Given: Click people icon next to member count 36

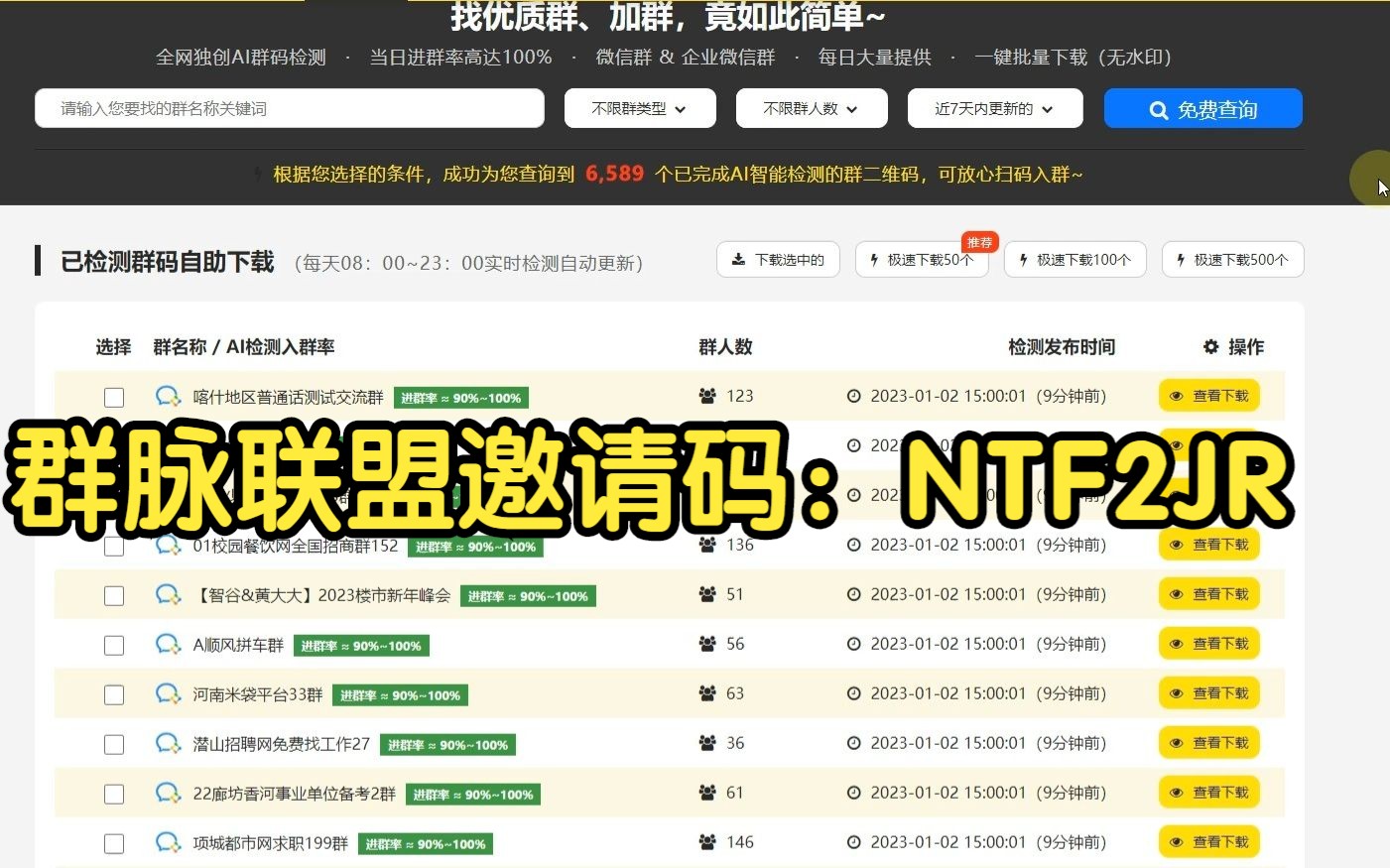Looking at the screenshot, I should [x=707, y=743].
